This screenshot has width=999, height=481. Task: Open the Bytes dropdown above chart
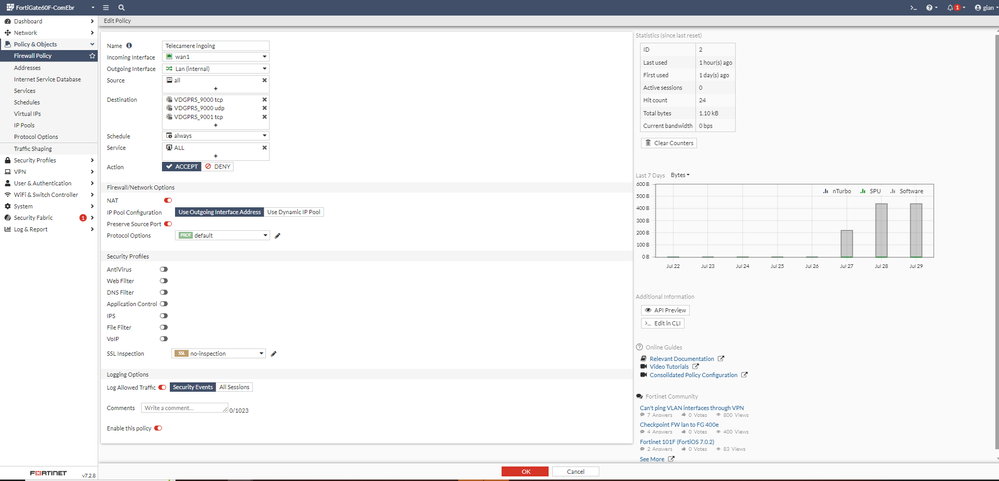coord(680,175)
